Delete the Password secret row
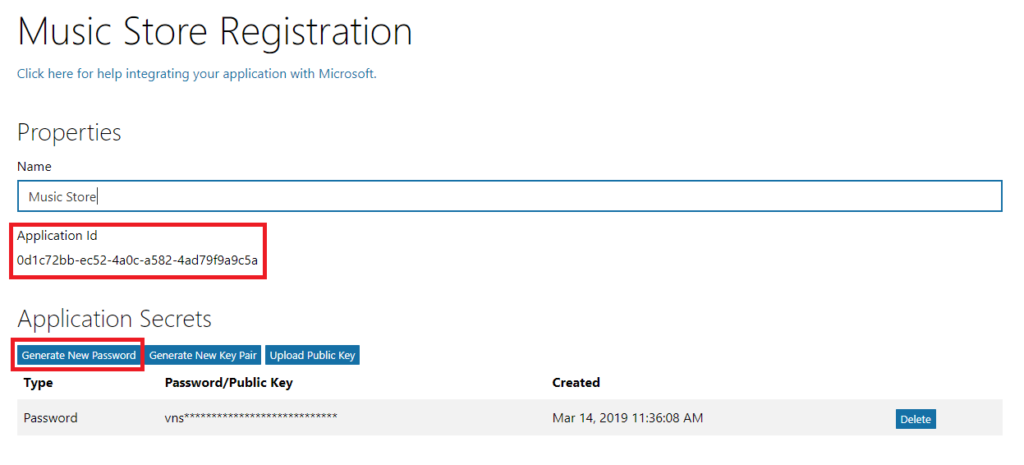 [x=916, y=419]
